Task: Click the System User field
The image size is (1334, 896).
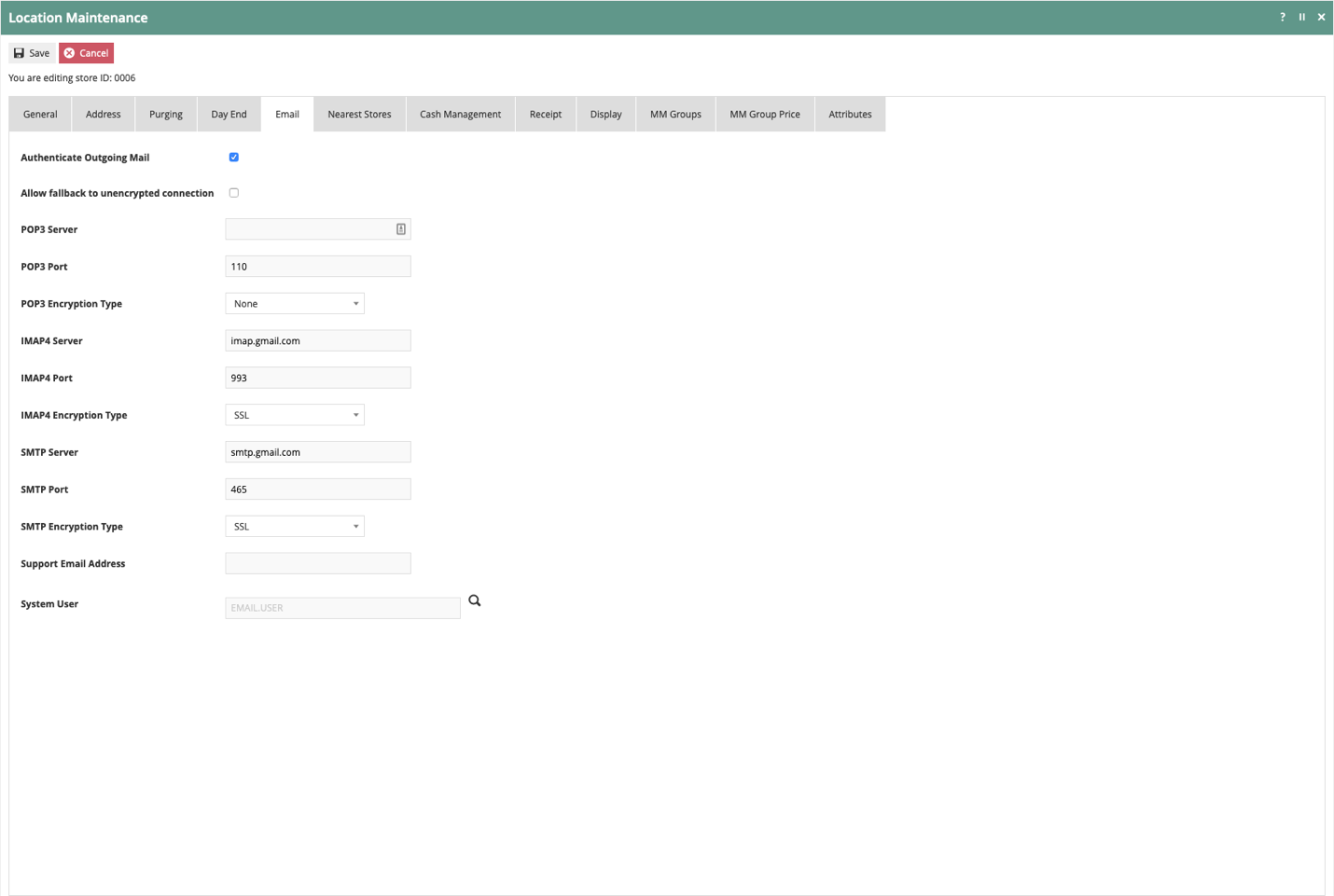Action: tap(343, 608)
